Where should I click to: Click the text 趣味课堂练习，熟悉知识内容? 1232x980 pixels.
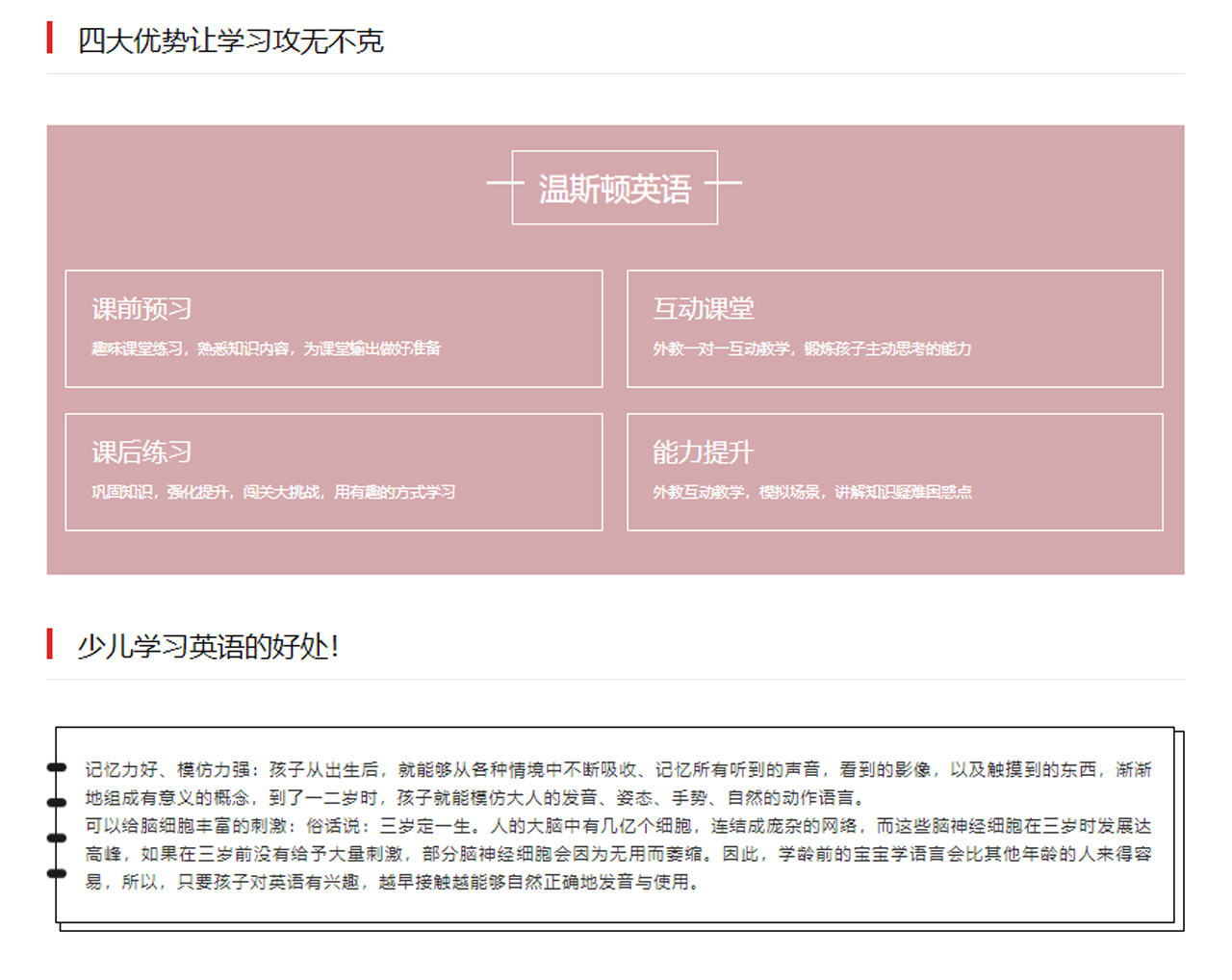pos(191,348)
